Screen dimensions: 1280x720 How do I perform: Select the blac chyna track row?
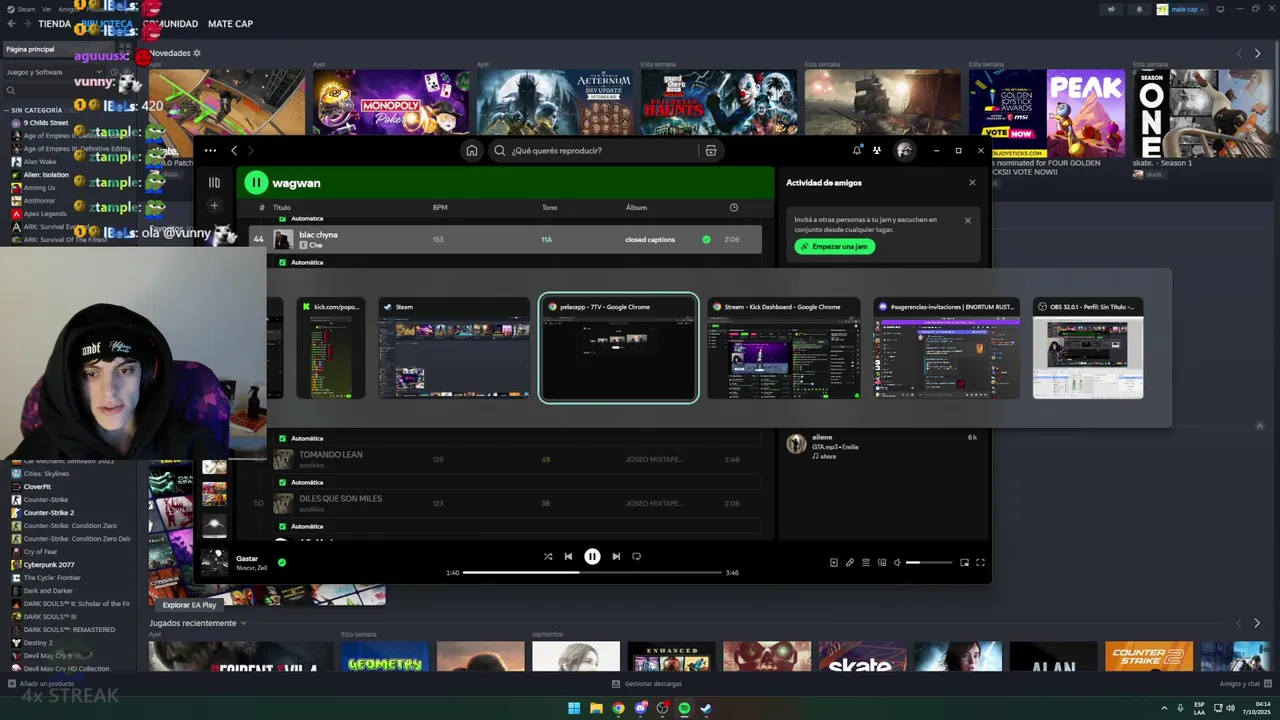coord(504,240)
